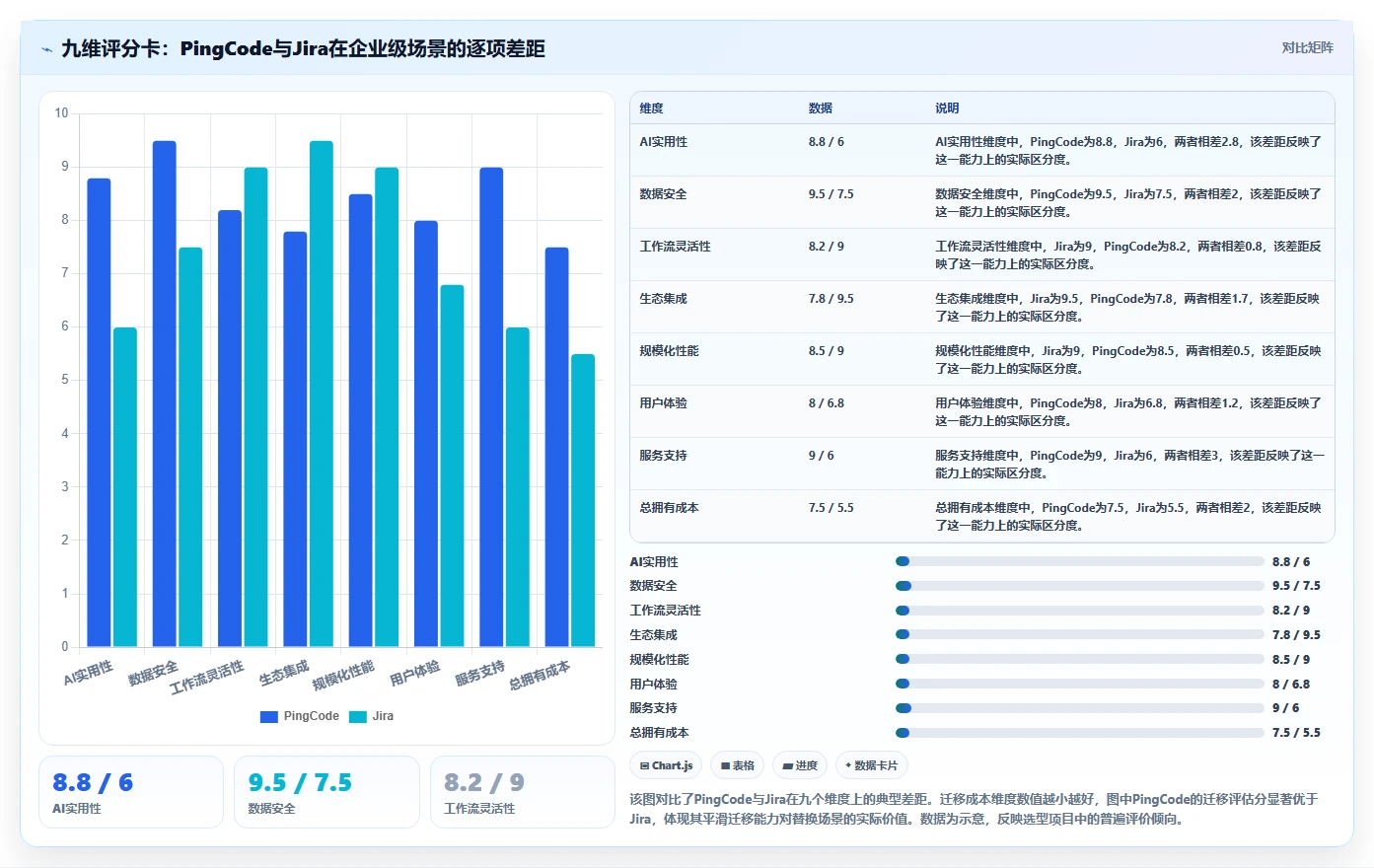Click the Jira bar for 总拥有成本 in the chart
This screenshot has height=868, width=1374.
(583, 501)
